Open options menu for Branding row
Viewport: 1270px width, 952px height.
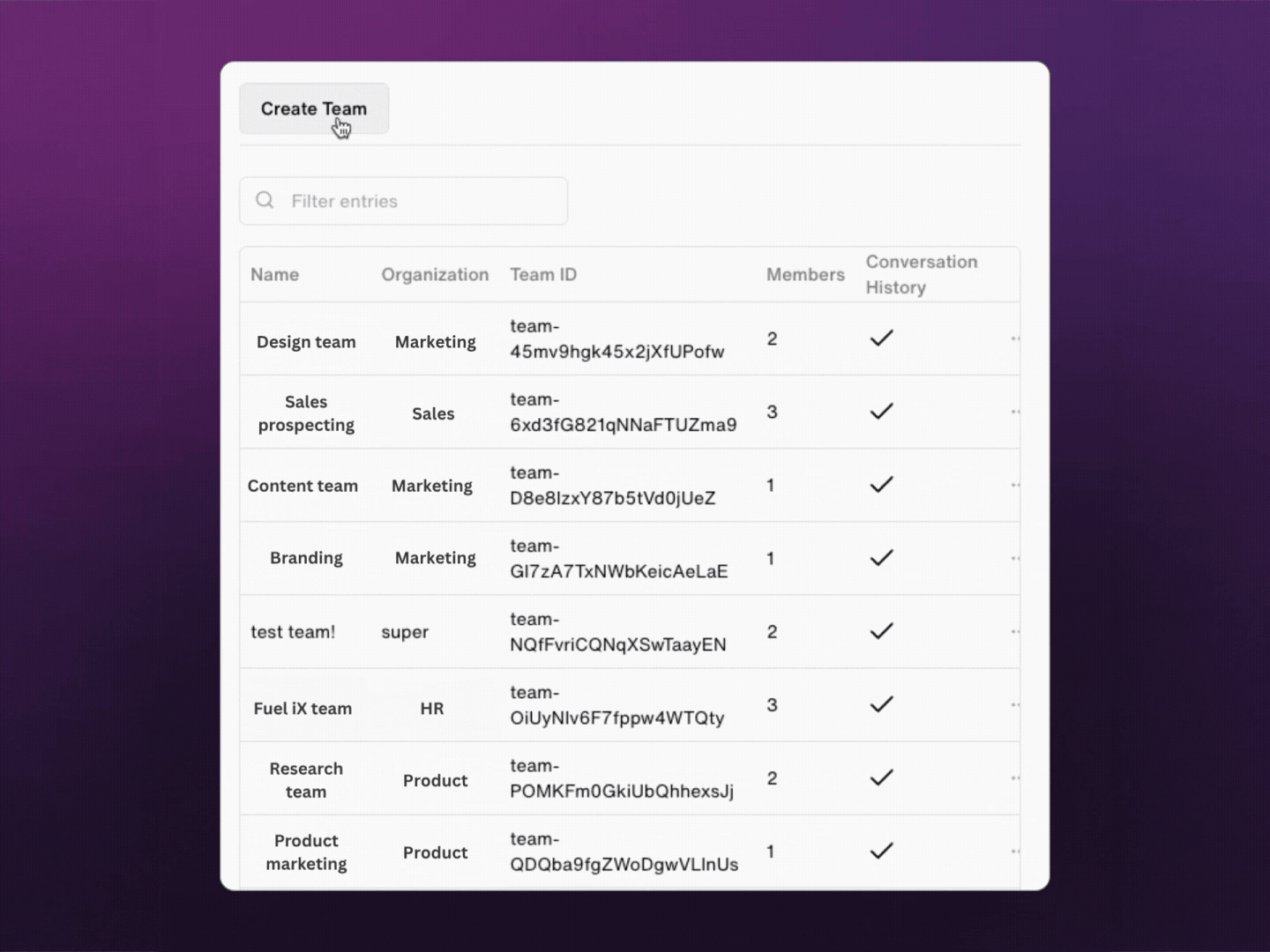(1015, 558)
